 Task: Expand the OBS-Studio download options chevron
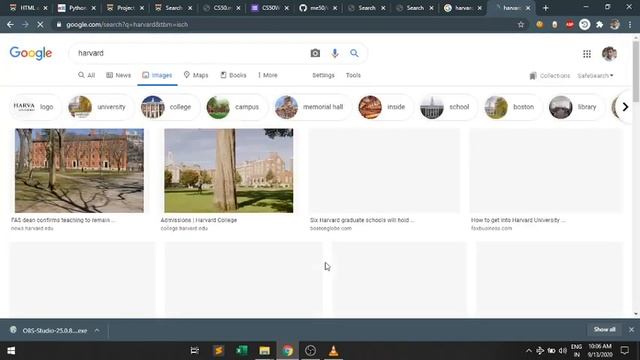click(97, 330)
